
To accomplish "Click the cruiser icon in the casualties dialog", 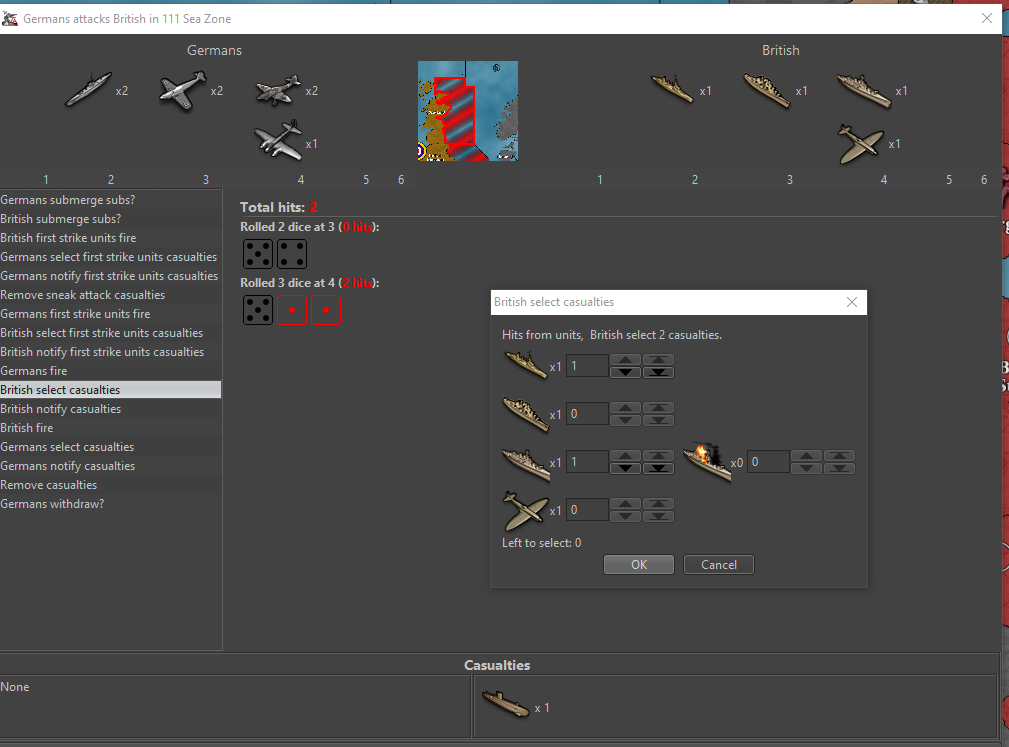I will tap(526, 413).
